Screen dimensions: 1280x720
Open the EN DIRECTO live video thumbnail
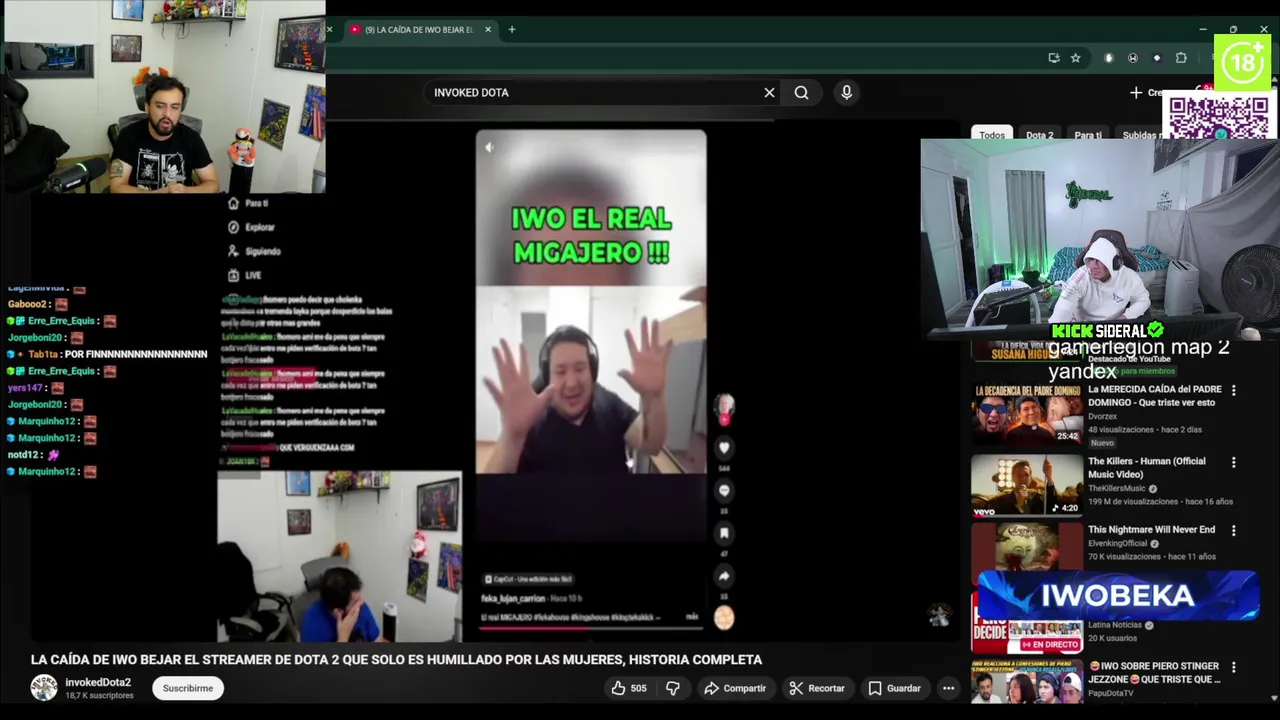1027,623
